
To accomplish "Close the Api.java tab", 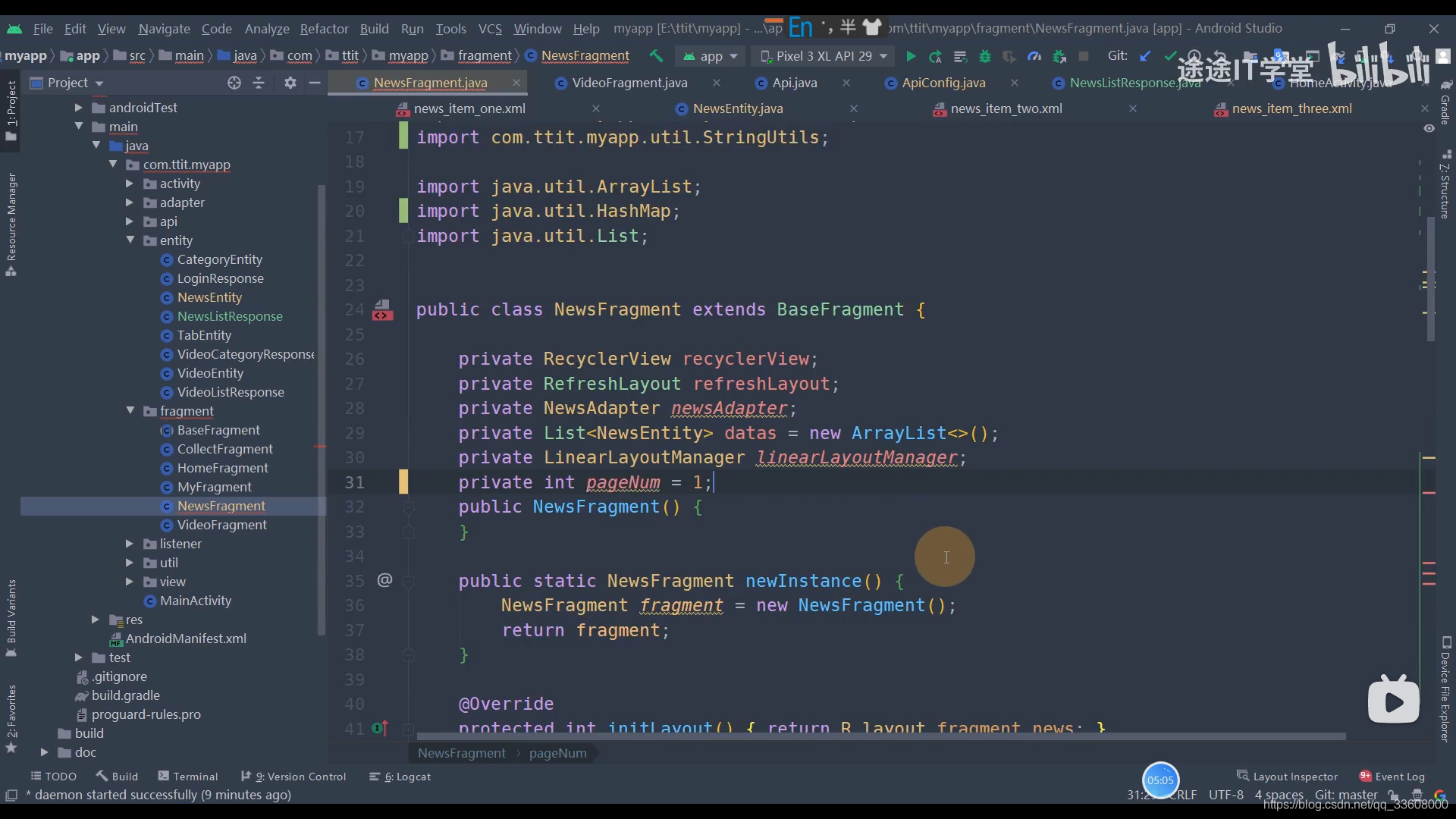I will pos(846,83).
